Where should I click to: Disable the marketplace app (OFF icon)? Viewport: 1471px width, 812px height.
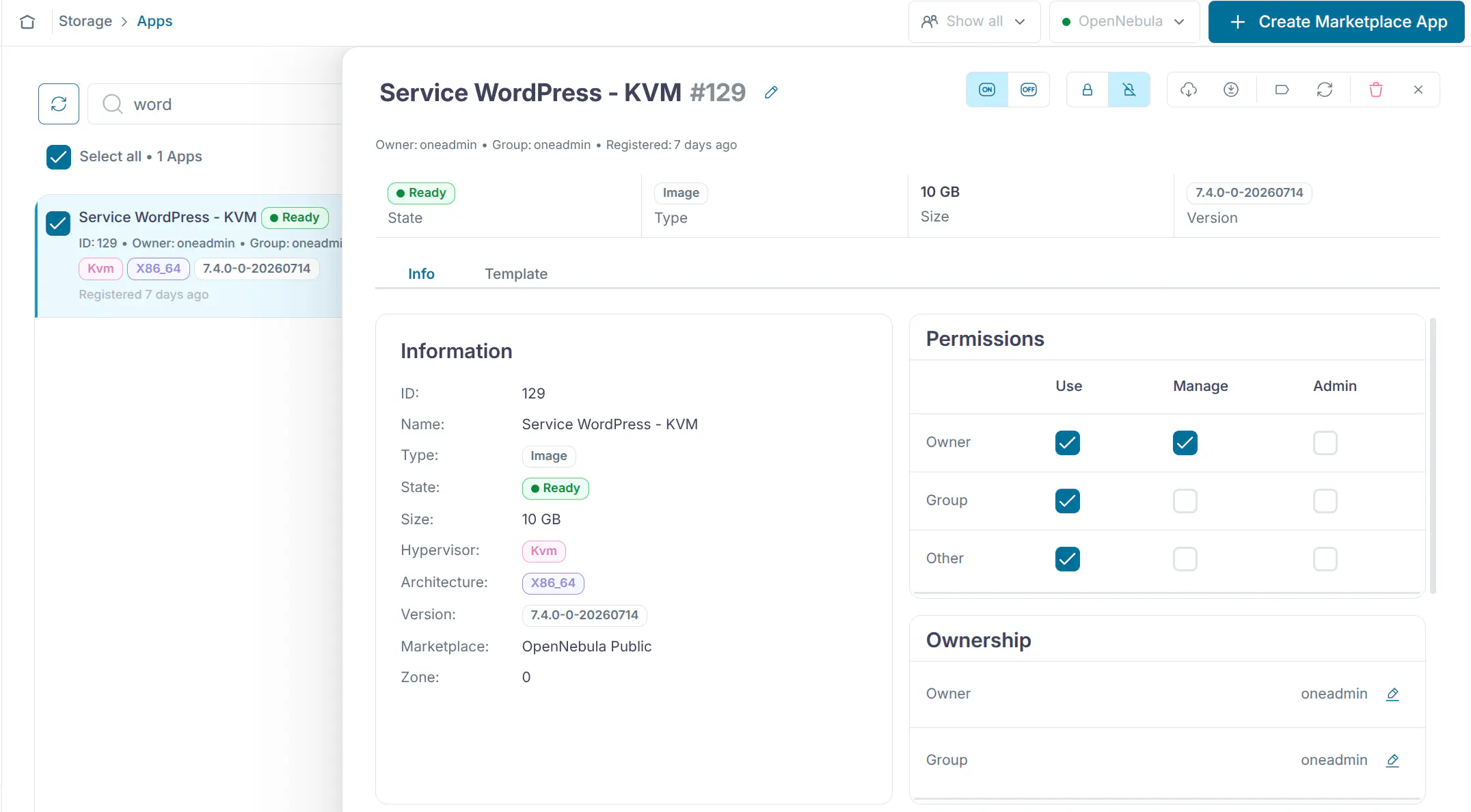(x=1029, y=90)
